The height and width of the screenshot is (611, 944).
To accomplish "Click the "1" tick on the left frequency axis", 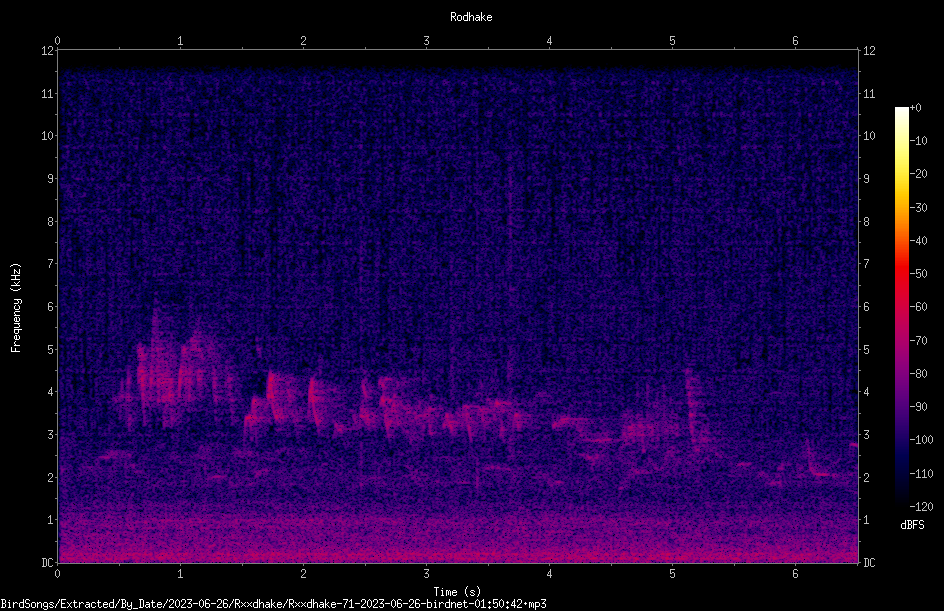I will point(50,520).
